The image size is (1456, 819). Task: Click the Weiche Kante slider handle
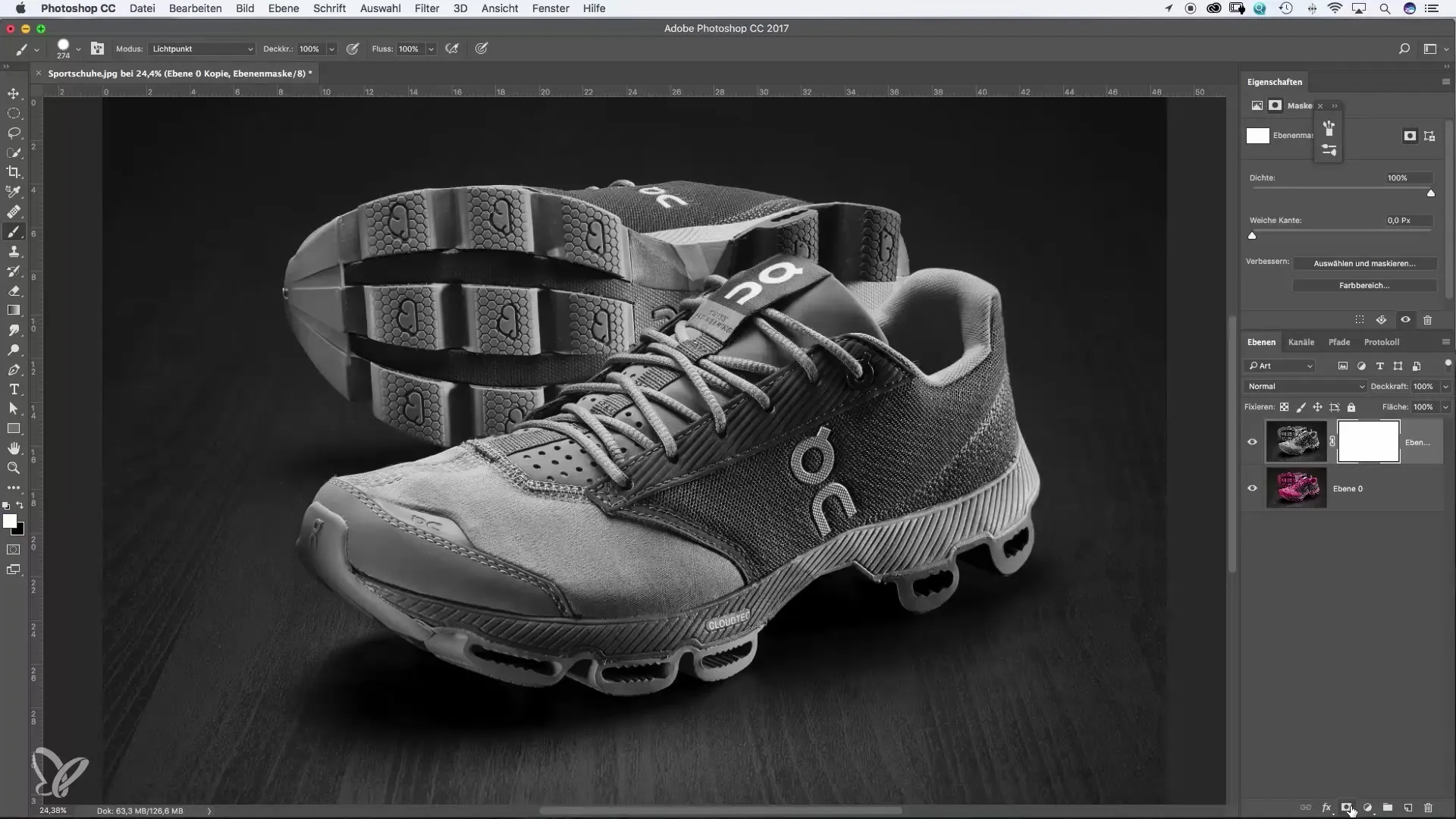[1252, 236]
